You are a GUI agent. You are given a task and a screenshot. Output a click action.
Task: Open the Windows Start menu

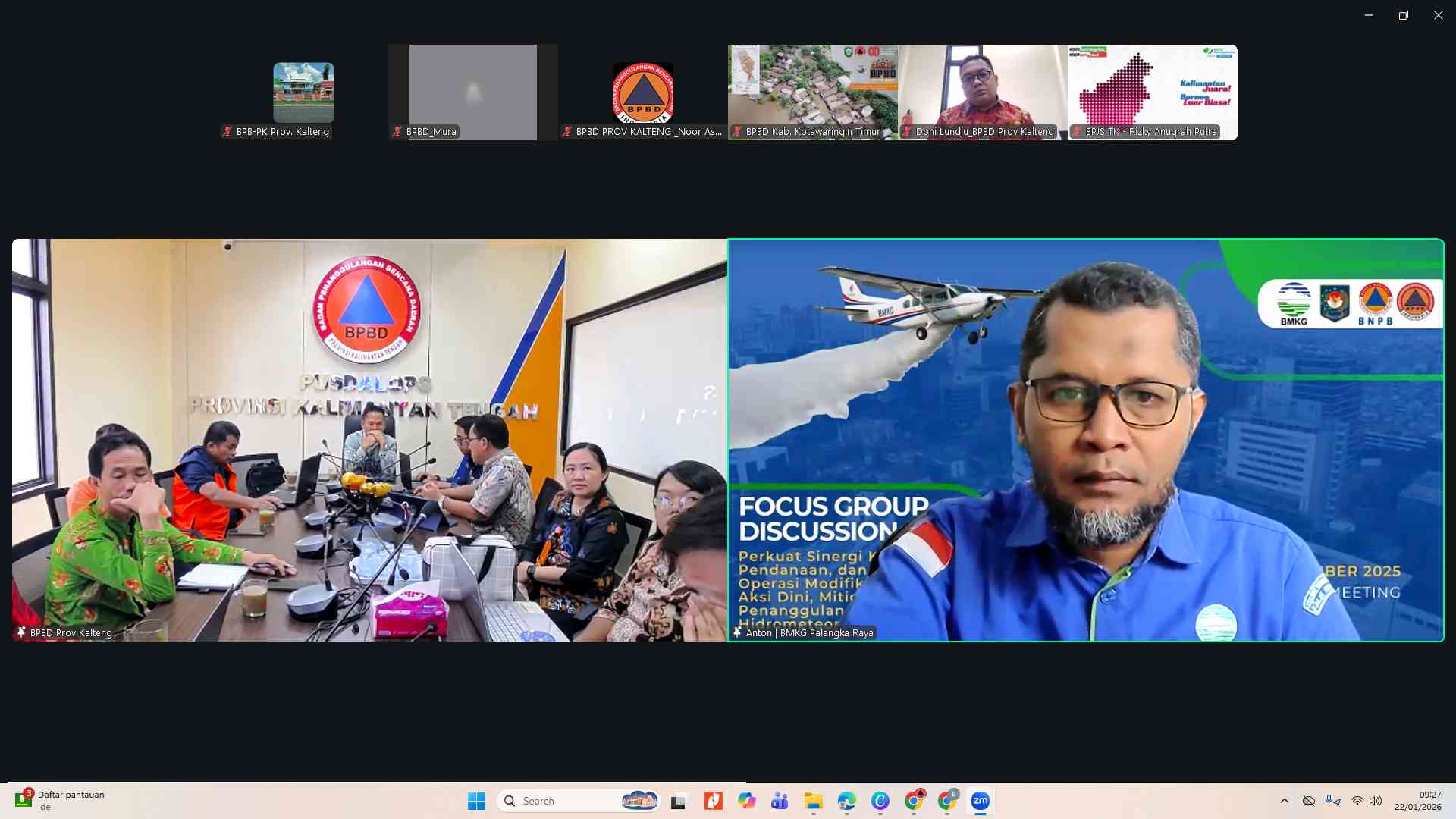pyautogui.click(x=476, y=801)
